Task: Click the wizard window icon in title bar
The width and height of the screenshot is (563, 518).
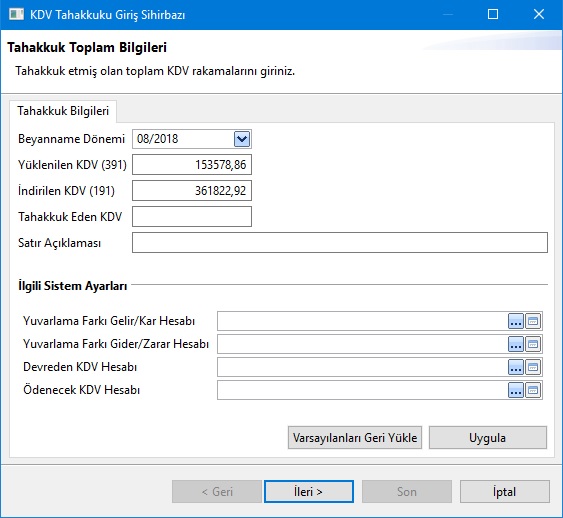Action: (x=17, y=14)
